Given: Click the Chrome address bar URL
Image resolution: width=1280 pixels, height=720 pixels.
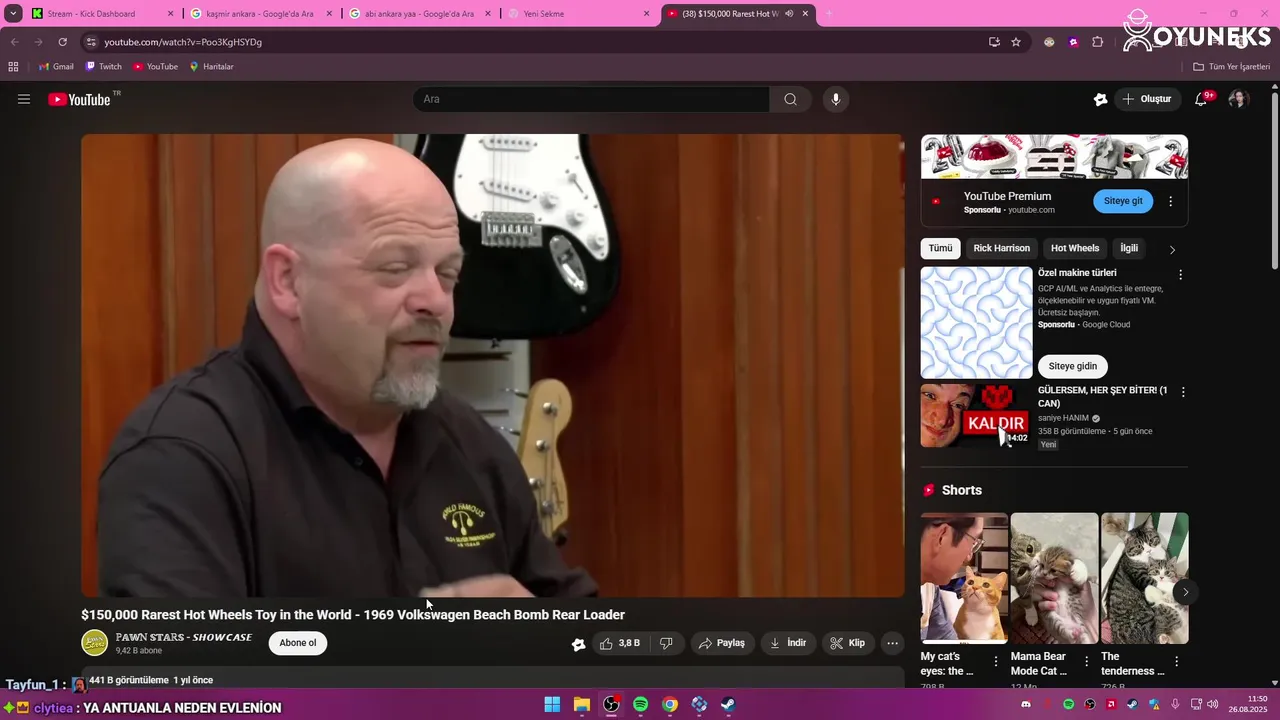Looking at the screenshot, I should tap(183, 42).
